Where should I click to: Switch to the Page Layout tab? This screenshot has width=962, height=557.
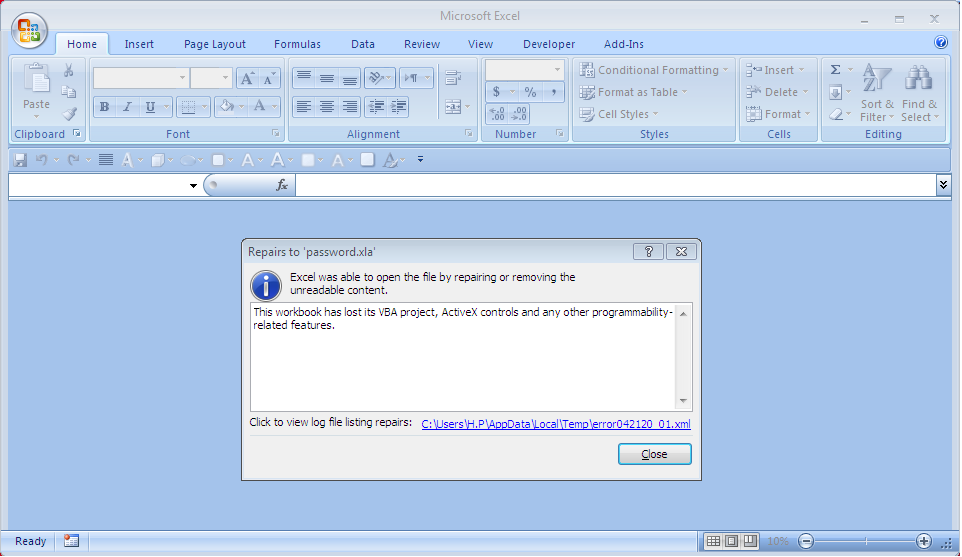pos(215,44)
